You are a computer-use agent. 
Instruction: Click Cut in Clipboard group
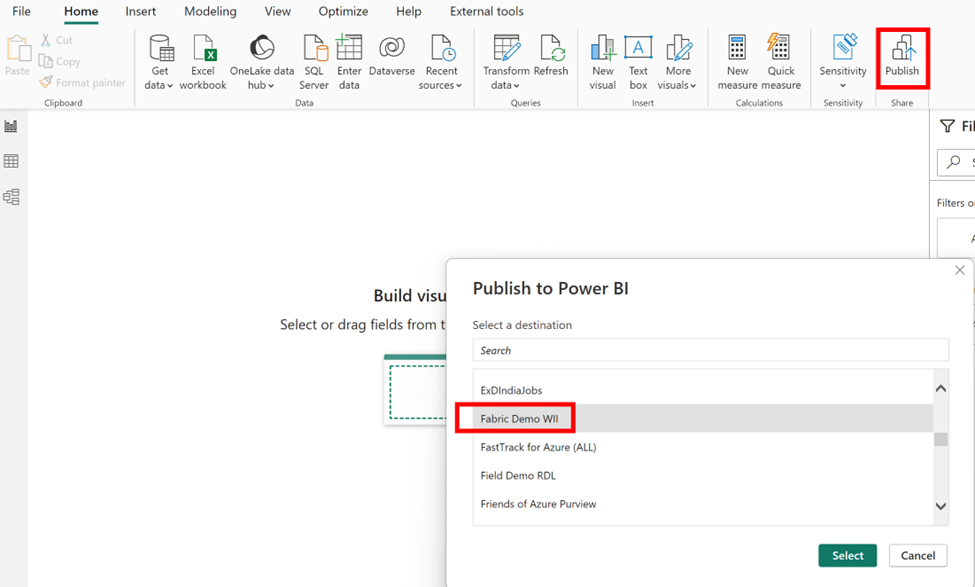pos(57,40)
